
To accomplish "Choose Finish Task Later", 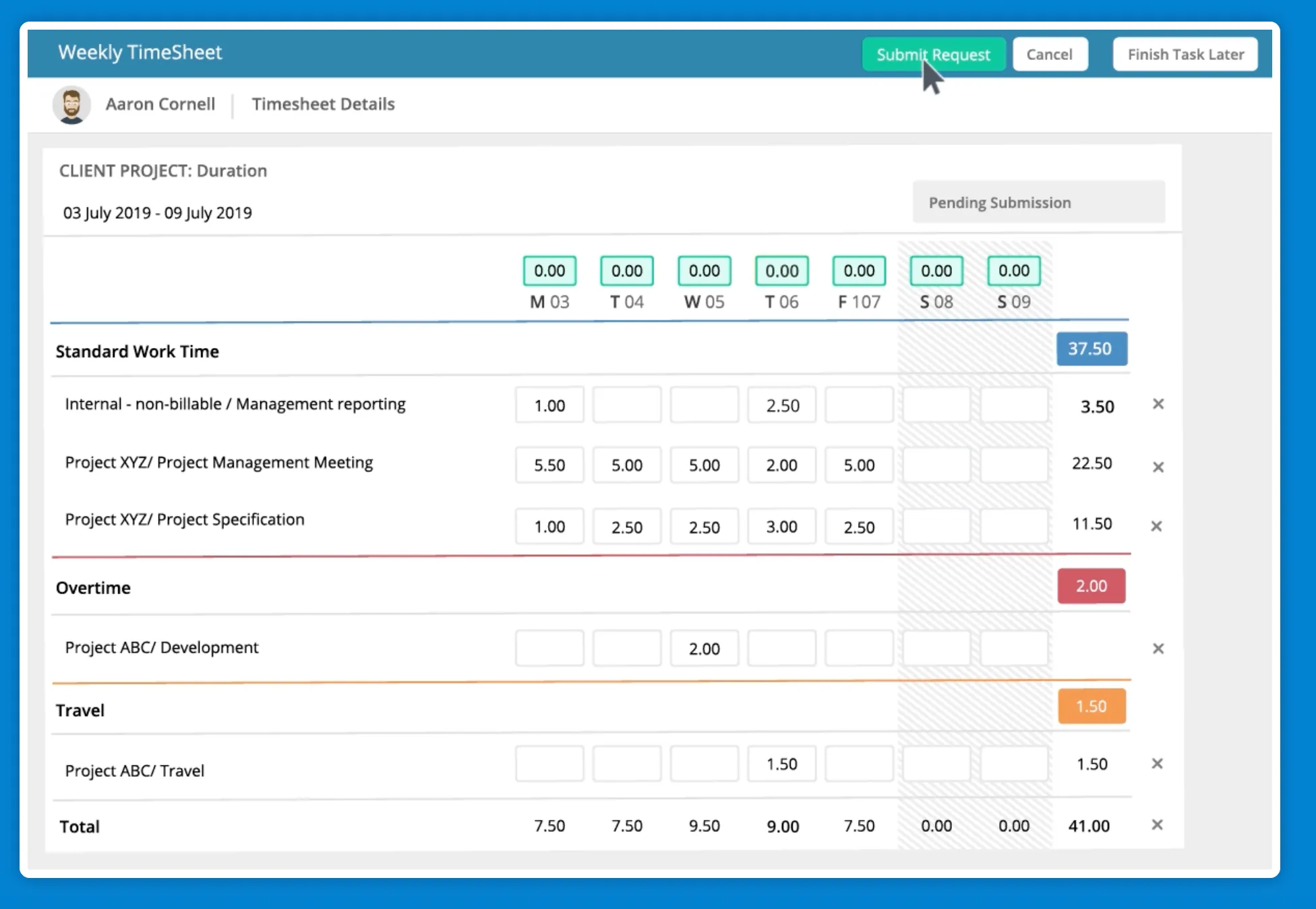I will [x=1185, y=55].
